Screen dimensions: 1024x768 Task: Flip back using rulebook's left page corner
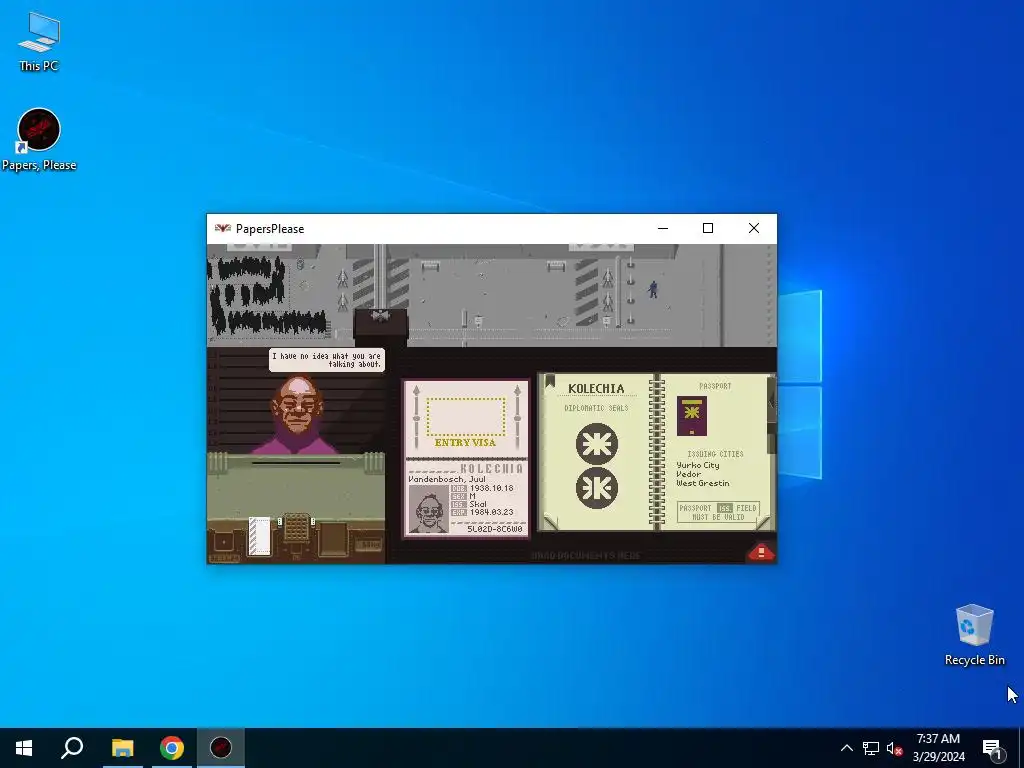[551, 522]
